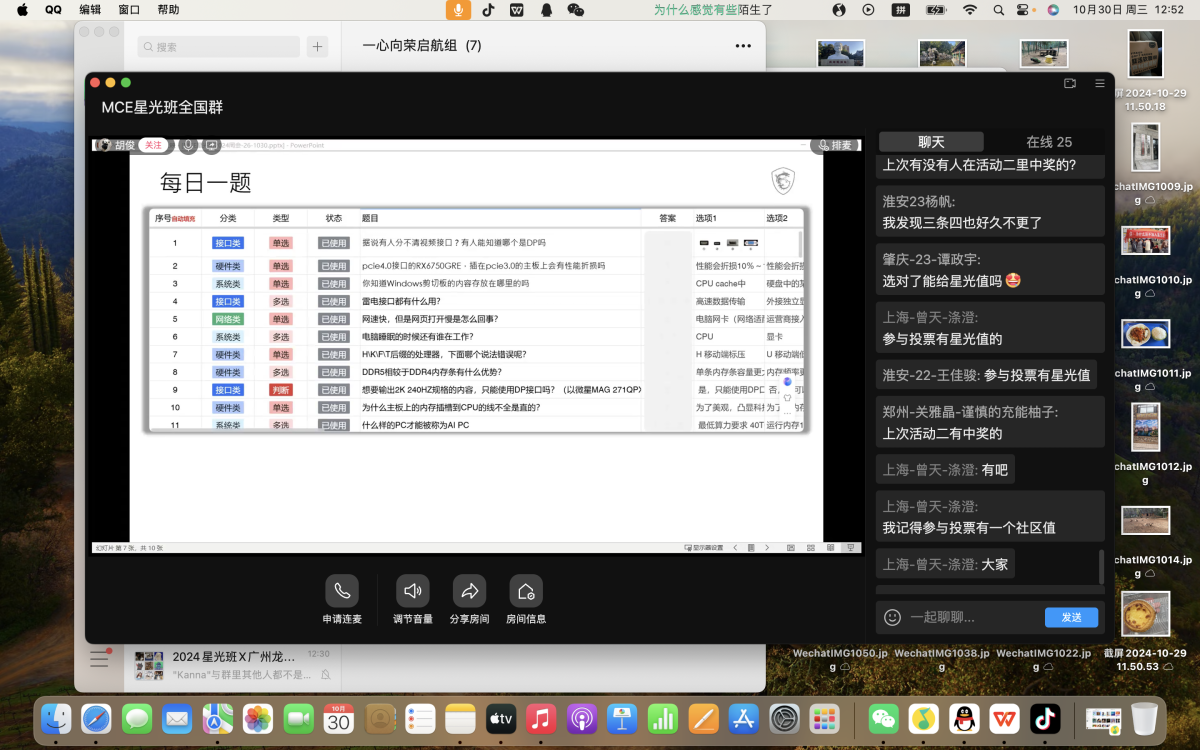Screen dimensions: 1200x750
Task: Focus the 一起聊聊 chat input field
Action: pos(970,617)
